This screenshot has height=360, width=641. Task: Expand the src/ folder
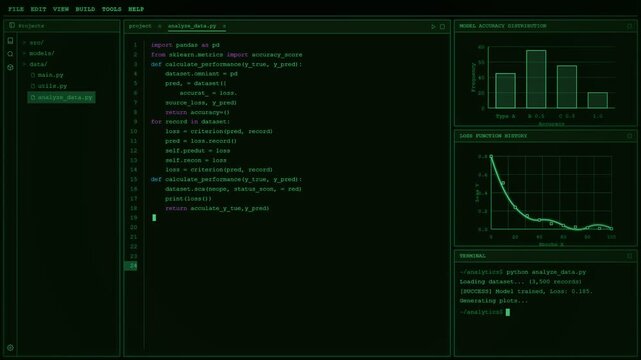pyautogui.click(x=25, y=42)
